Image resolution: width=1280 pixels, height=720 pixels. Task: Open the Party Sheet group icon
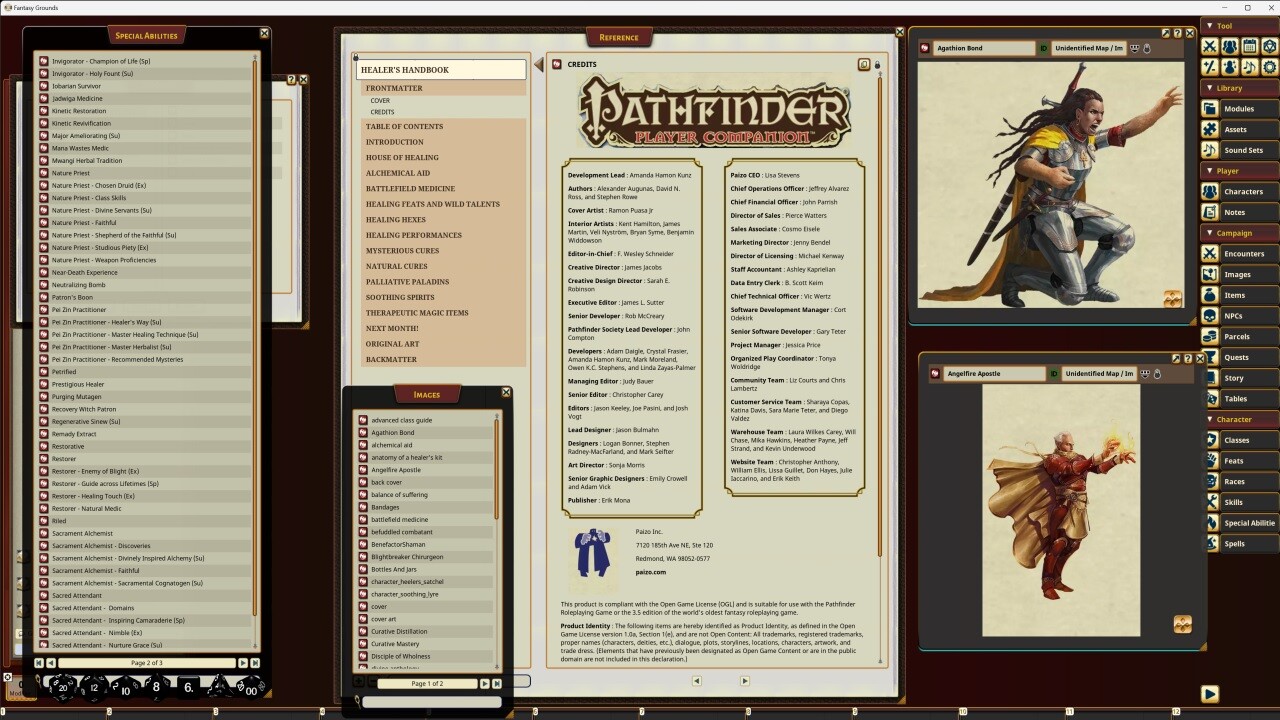[x=1229, y=46]
